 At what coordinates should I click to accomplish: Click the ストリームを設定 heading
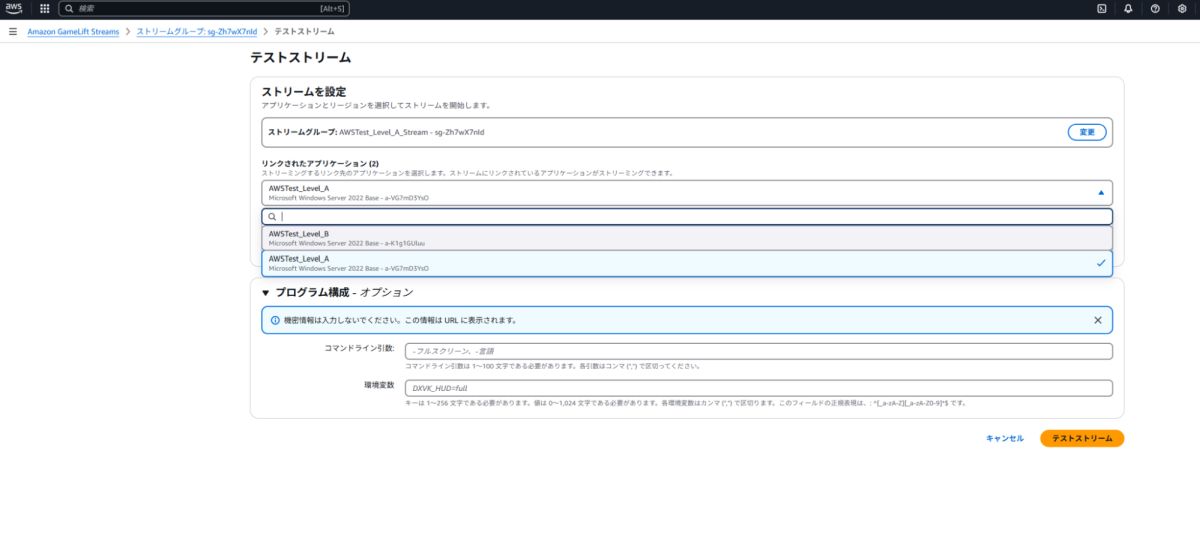[x=304, y=92]
